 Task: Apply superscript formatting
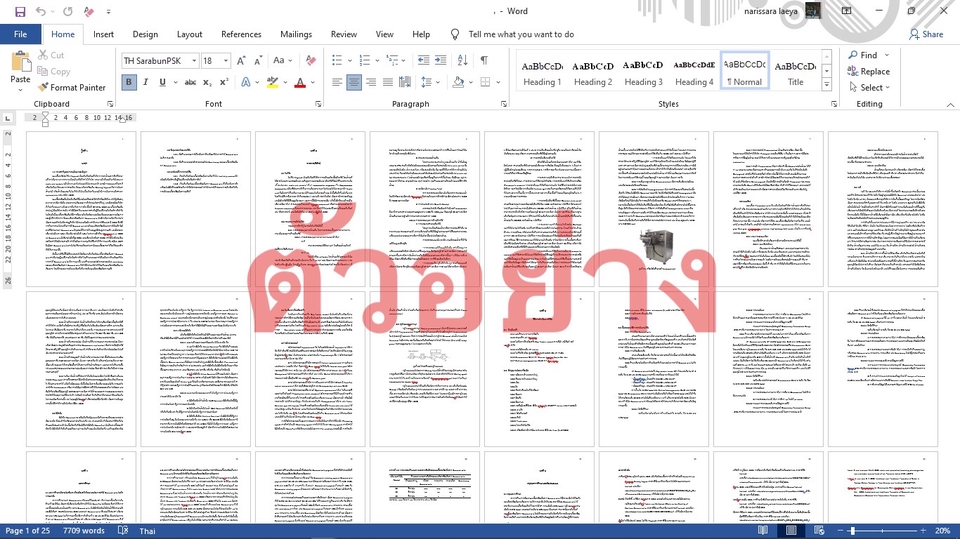tap(223, 82)
